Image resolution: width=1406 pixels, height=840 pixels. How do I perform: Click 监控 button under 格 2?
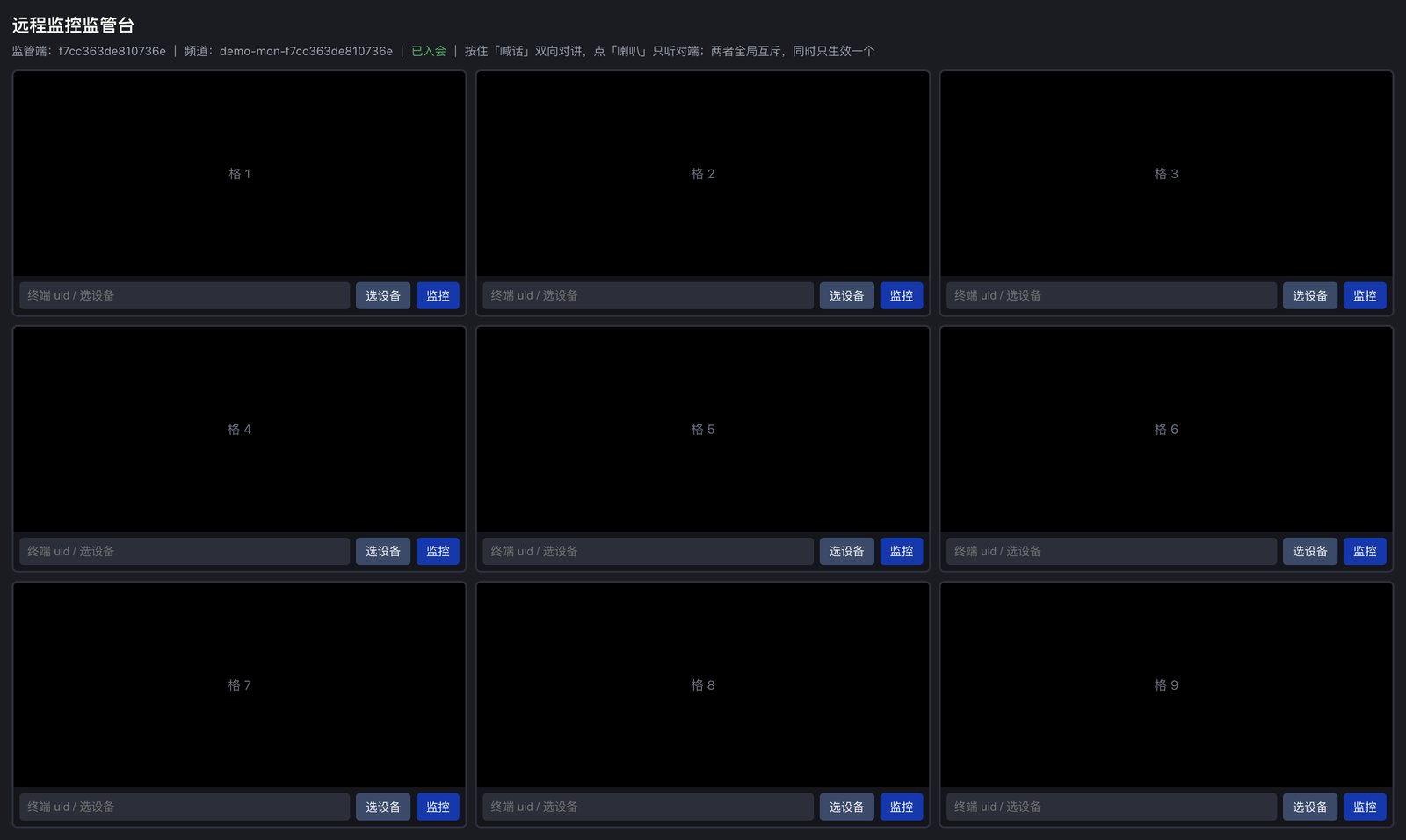click(x=902, y=295)
